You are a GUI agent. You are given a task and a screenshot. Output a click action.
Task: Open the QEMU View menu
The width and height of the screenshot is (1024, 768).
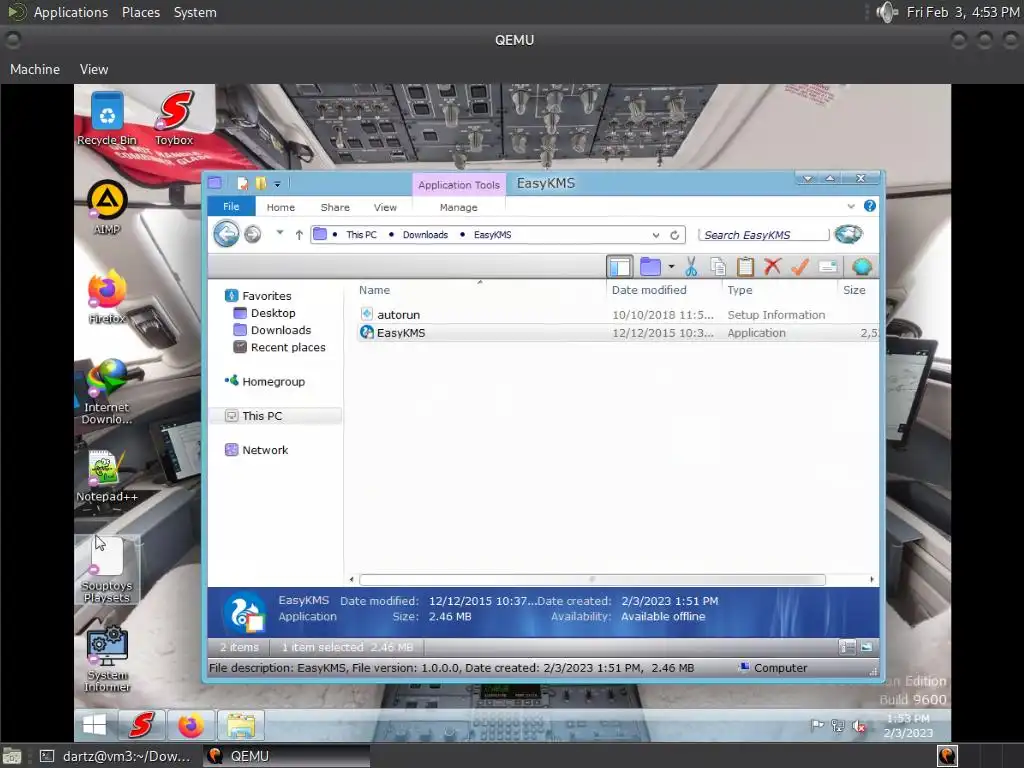(94, 69)
